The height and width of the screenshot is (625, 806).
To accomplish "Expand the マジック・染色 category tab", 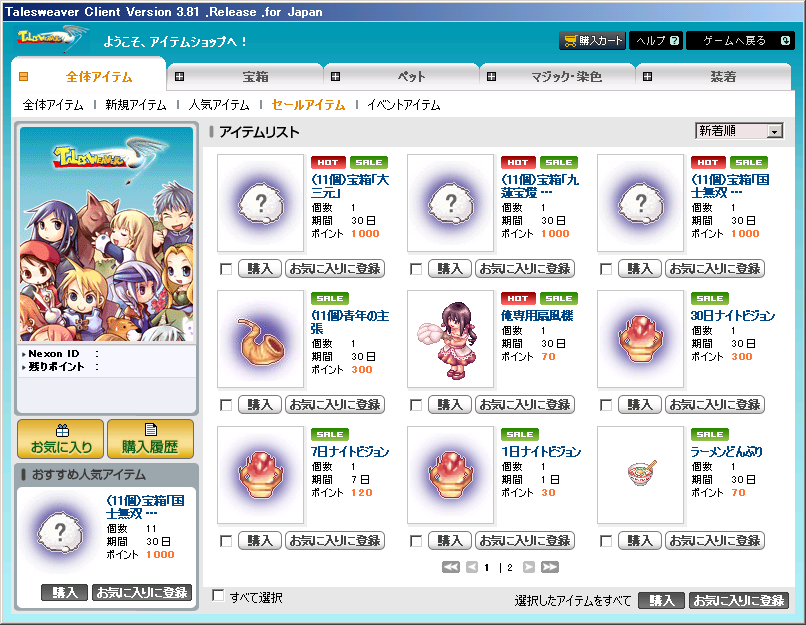I will click(558, 76).
